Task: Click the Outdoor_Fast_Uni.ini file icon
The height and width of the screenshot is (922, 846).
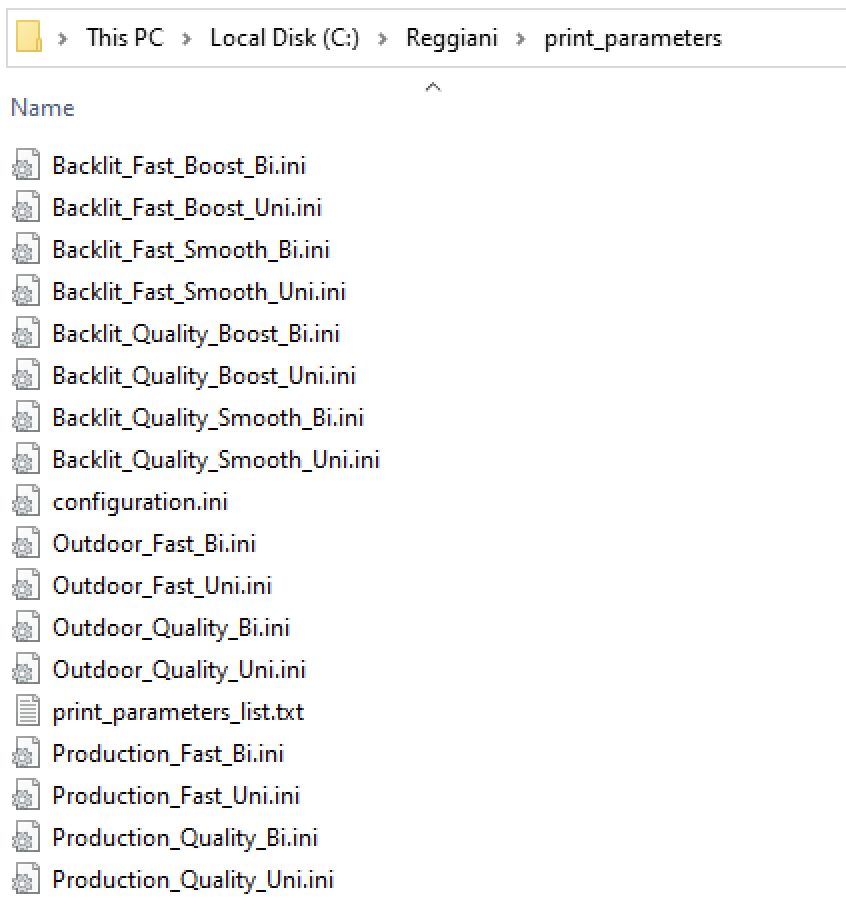Action: click(26, 586)
